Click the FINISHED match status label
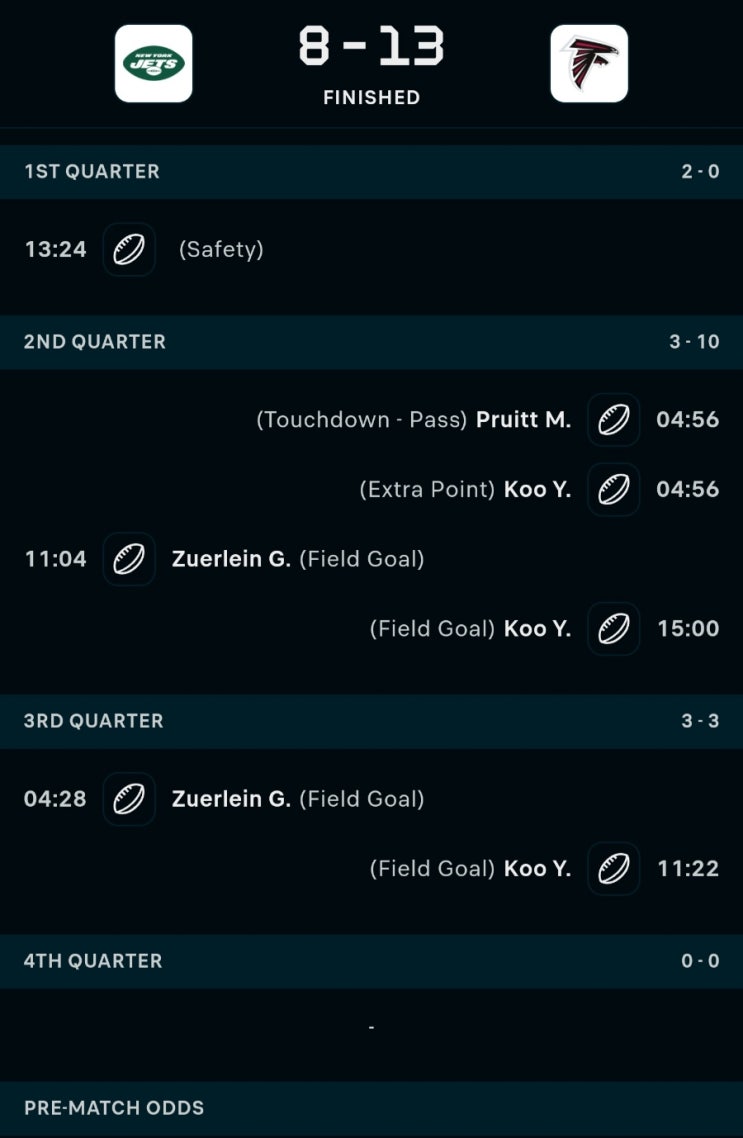Viewport: 743px width, 1138px height. tap(372, 97)
